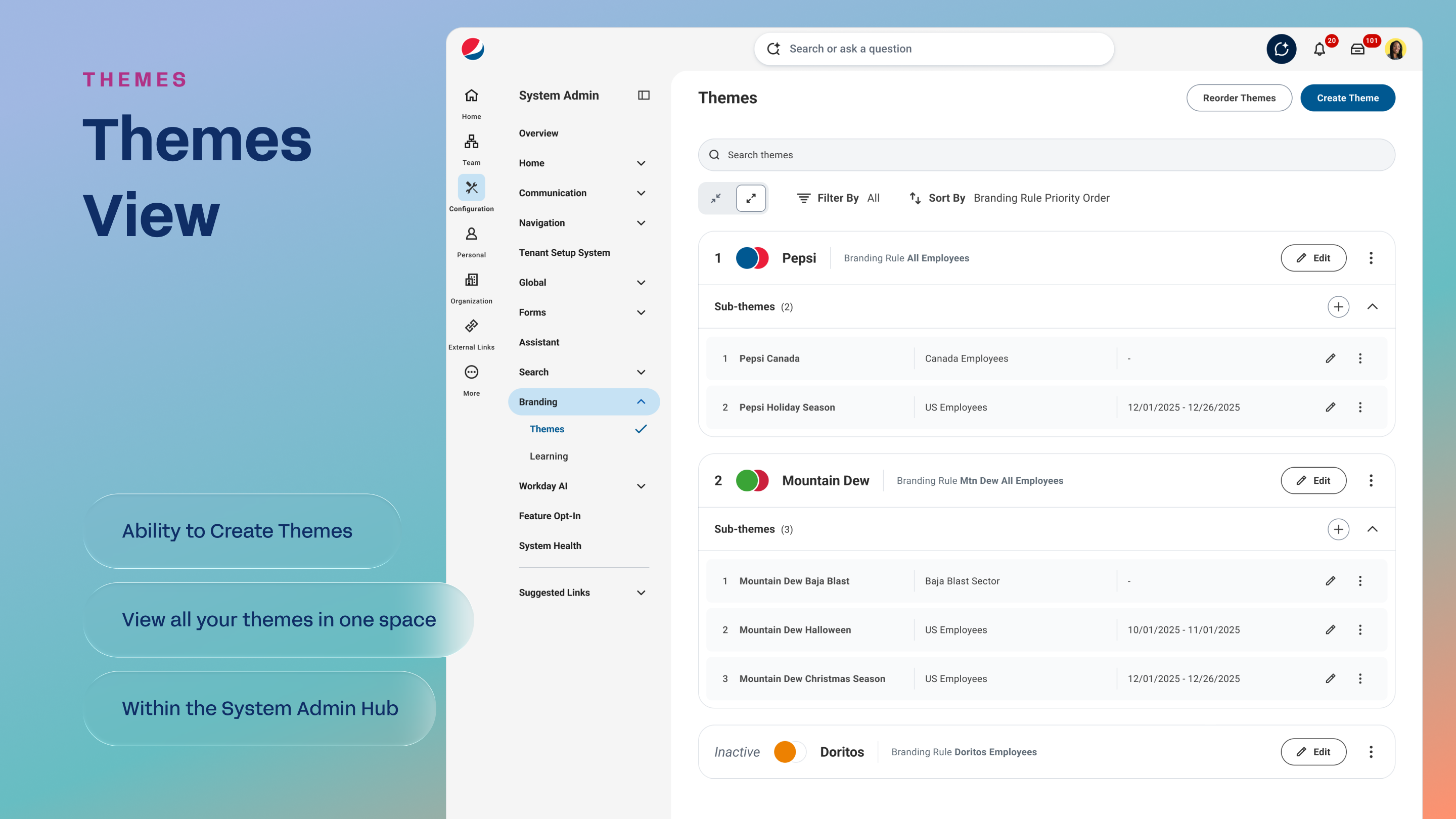The height and width of the screenshot is (819, 1456).
Task: Open the inbox tray icon
Action: point(1357,49)
